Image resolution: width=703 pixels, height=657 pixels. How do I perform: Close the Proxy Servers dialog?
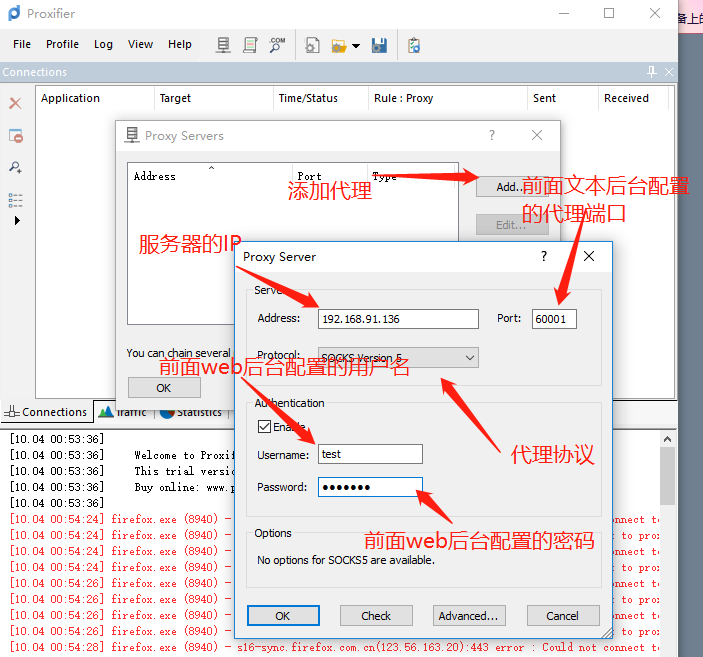pyautogui.click(x=537, y=135)
